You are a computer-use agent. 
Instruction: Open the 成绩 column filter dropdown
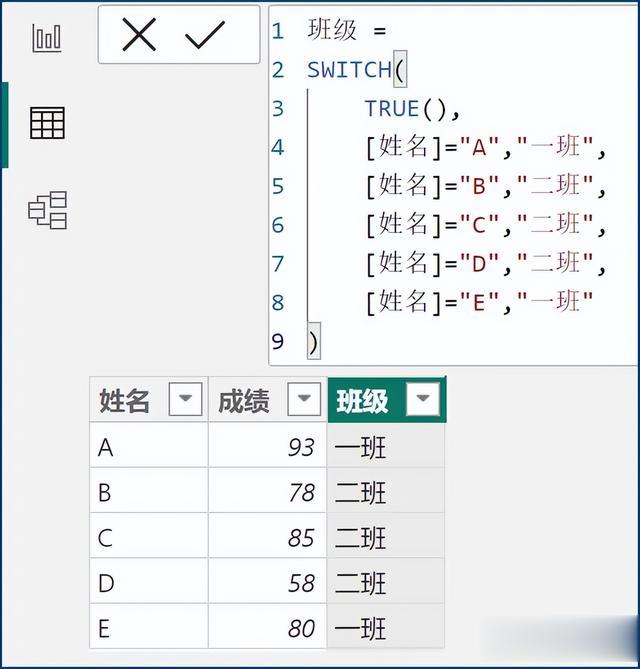[304, 399]
